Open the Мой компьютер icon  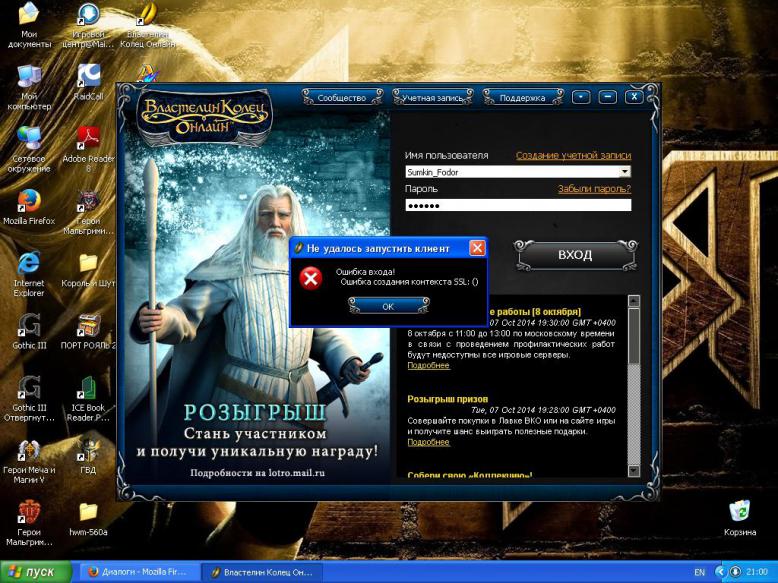pyautogui.click(x=29, y=88)
